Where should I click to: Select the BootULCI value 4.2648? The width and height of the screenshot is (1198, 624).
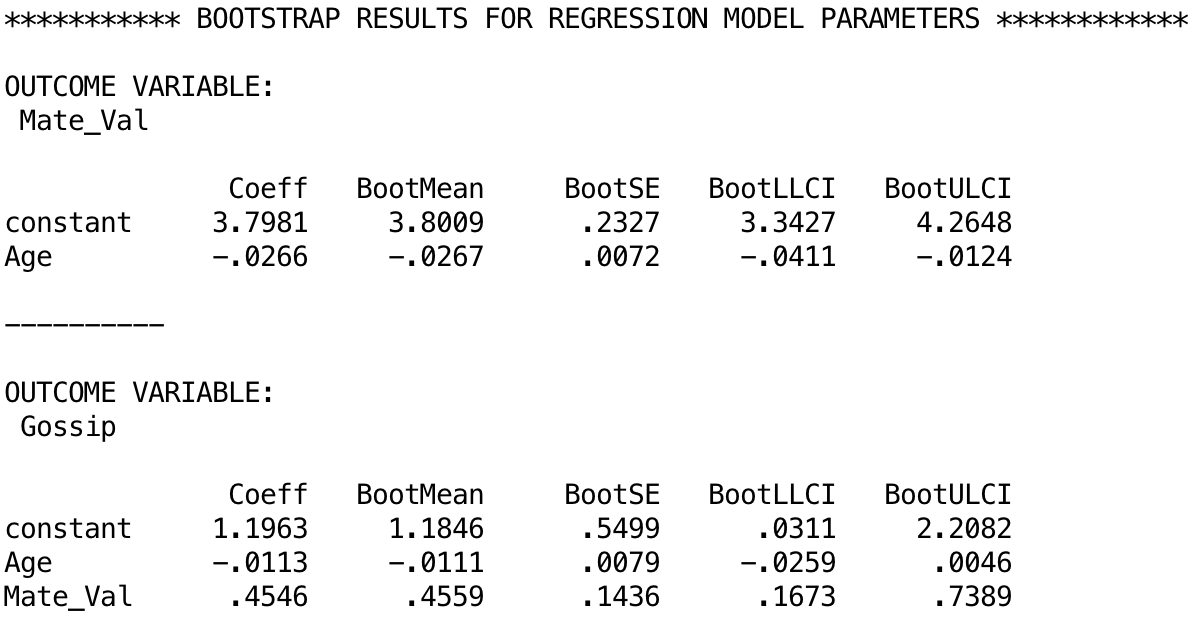[x=962, y=223]
